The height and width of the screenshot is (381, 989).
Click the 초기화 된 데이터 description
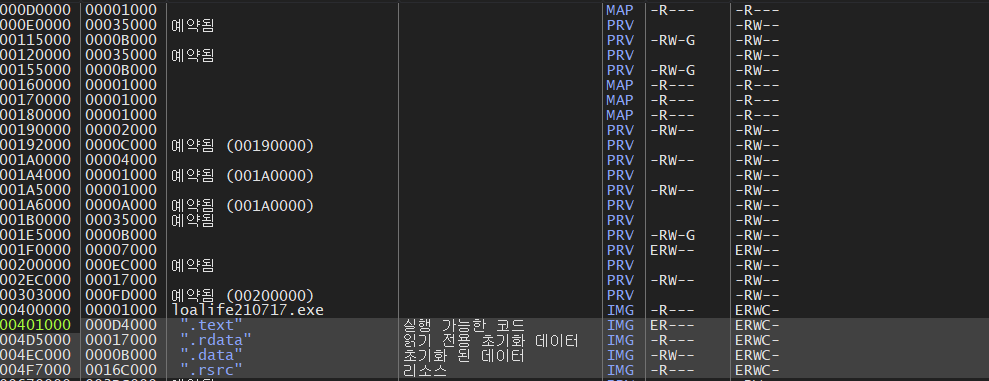[x=464, y=355]
